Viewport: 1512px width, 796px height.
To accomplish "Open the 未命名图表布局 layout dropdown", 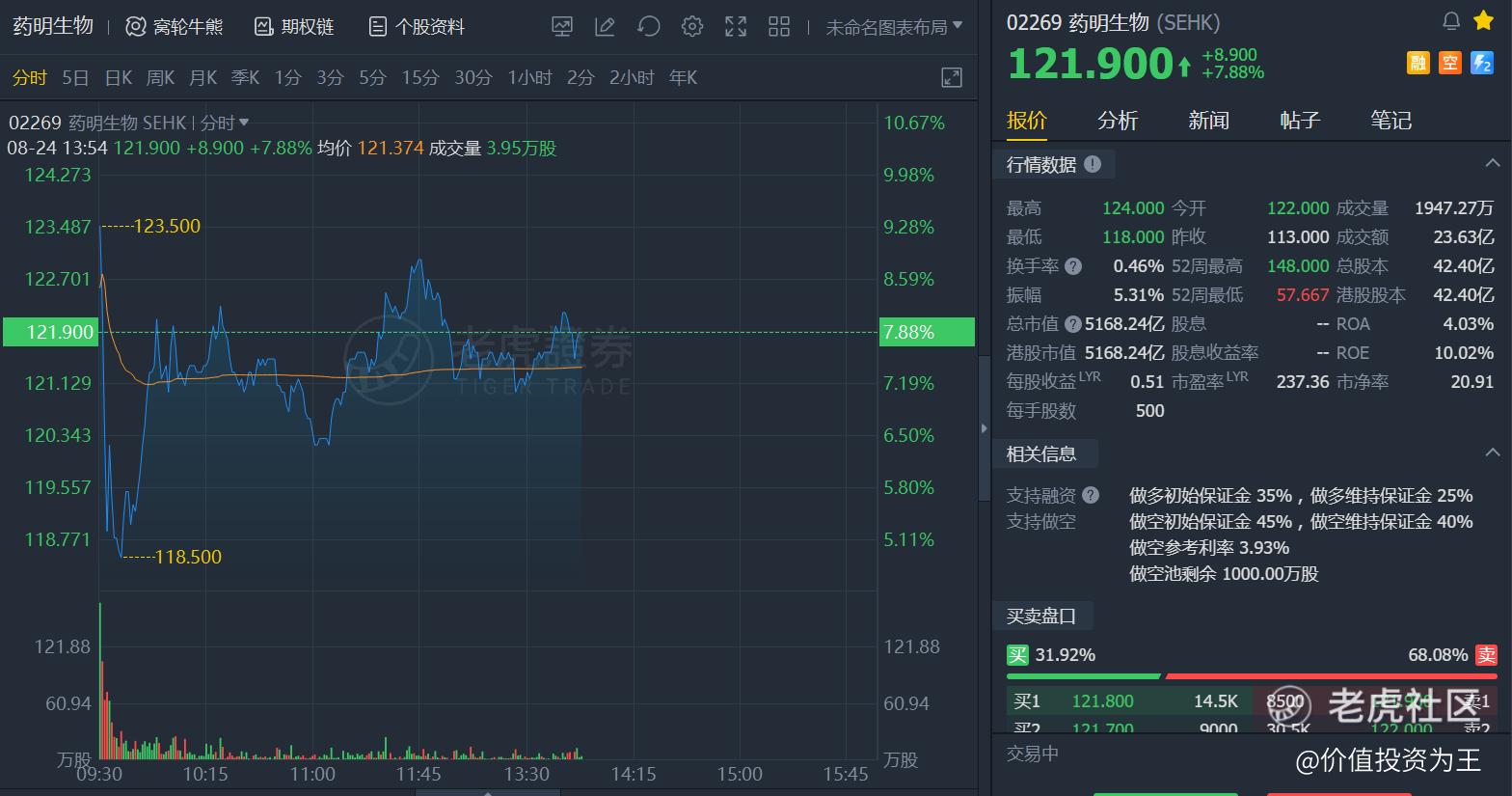I will pos(894,27).
